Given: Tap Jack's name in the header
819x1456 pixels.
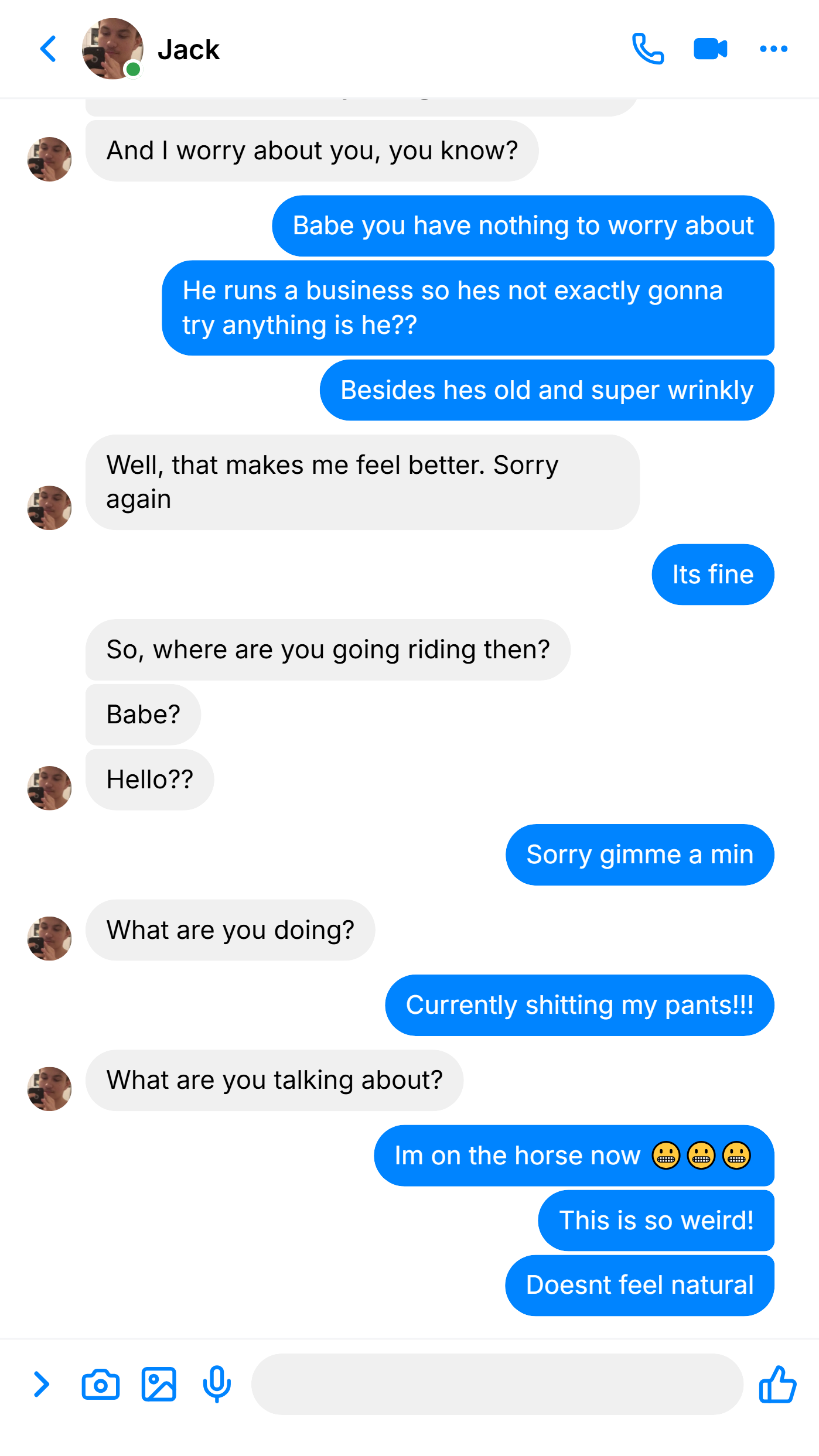Looking at the screenshot, I should [x=189, y=50].
